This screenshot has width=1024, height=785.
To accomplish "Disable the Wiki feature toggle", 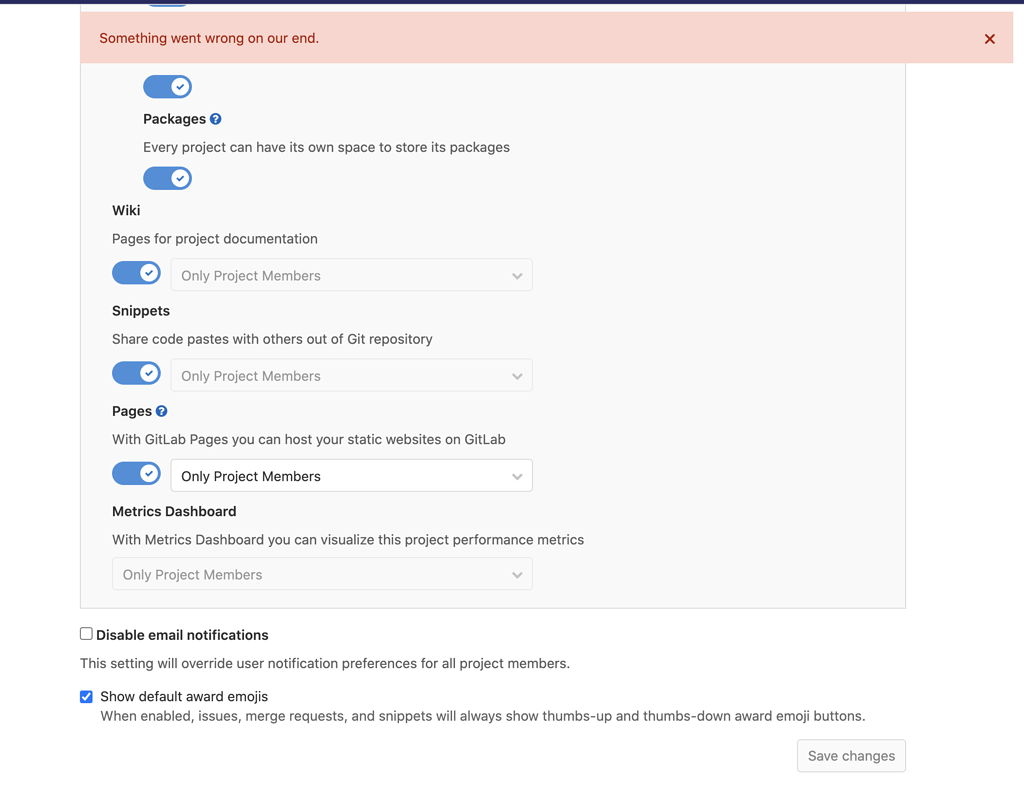I will pos(136,272).
